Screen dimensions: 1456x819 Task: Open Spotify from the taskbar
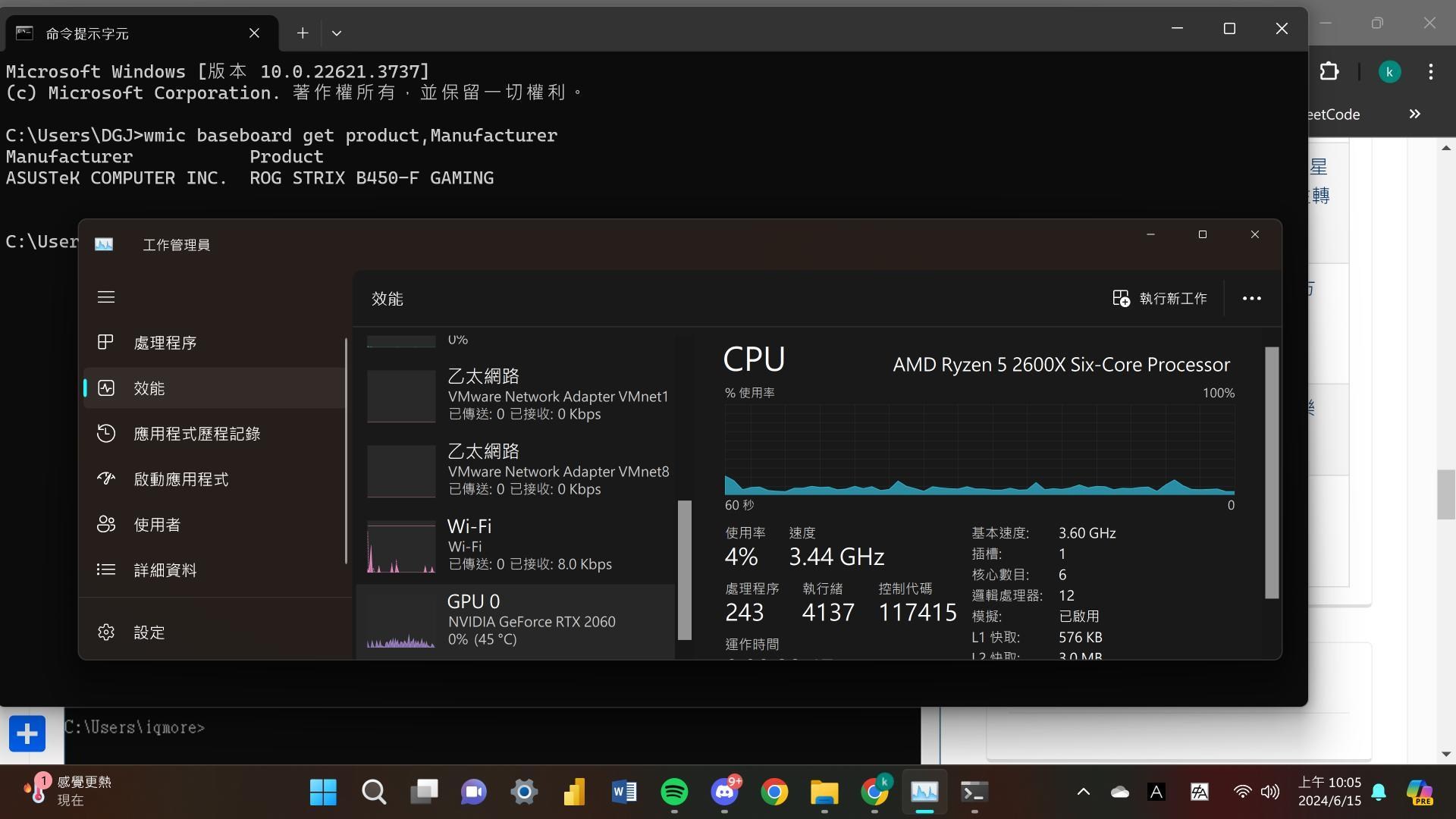click(674, 792)
